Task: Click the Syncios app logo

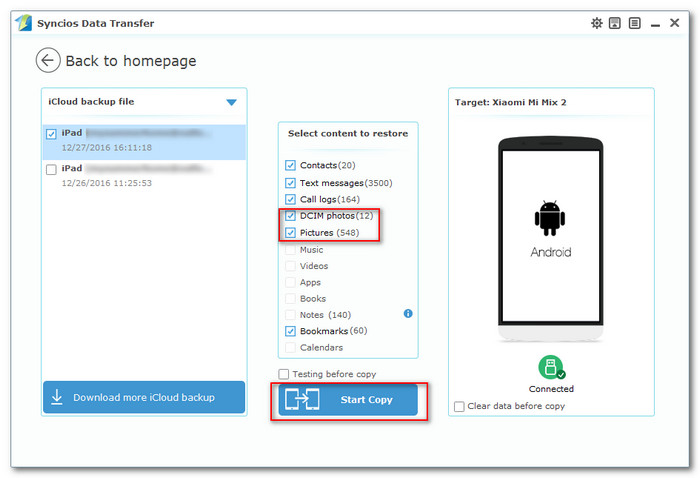Action: pyautogui.click(x=24, y=23)
